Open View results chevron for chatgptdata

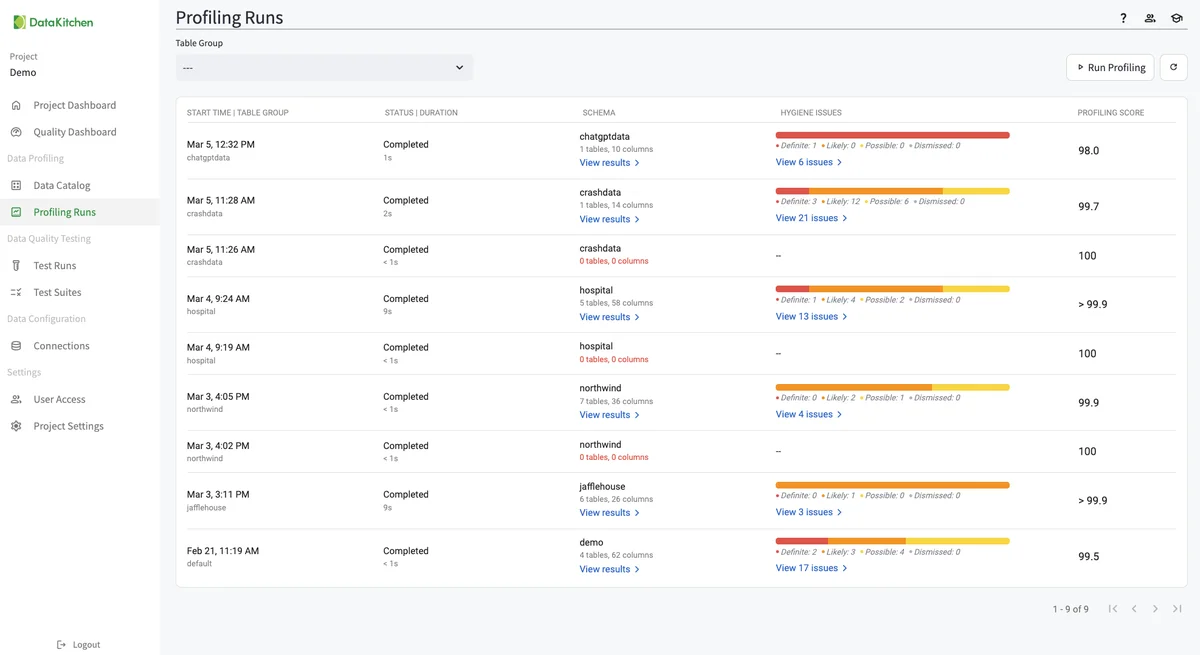(x=637, y=163)
